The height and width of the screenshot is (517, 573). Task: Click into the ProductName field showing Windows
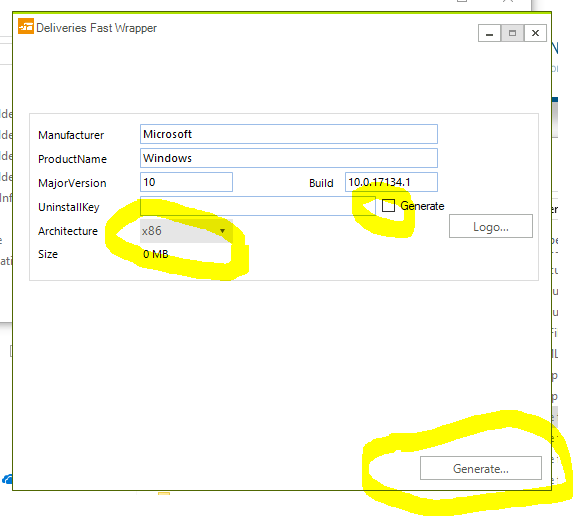coord(289,158)
